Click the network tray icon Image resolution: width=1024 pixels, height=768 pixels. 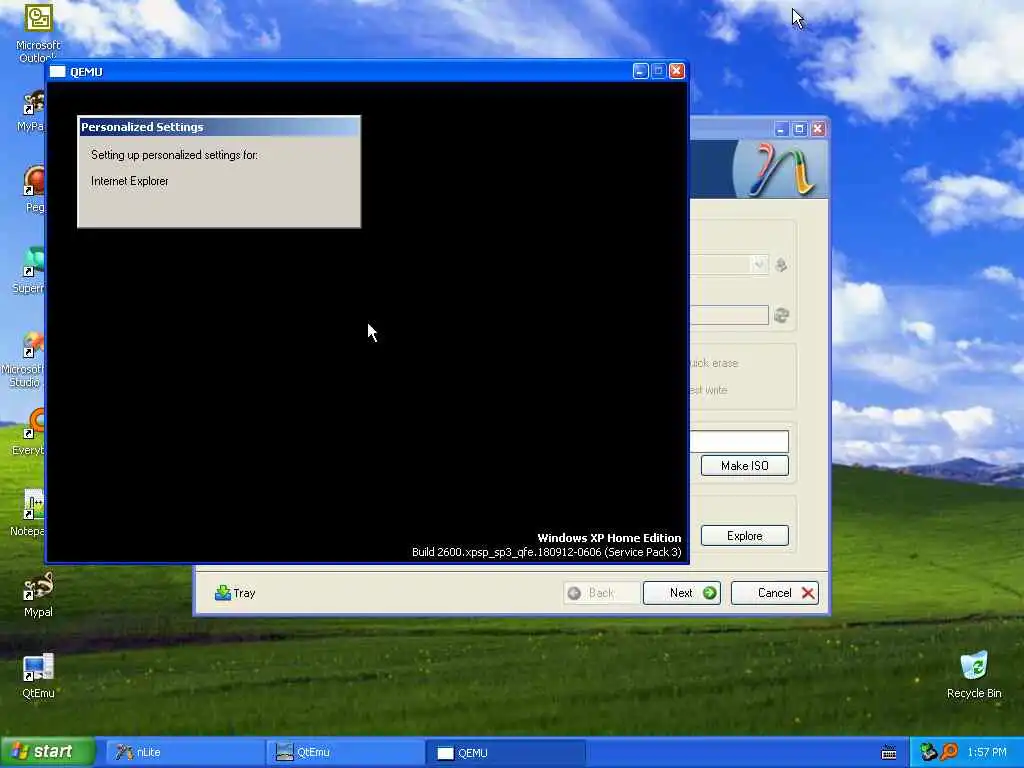point(929,752)
